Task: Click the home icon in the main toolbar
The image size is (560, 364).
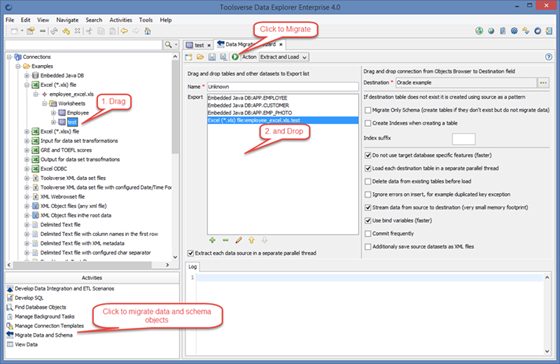Action: coord(147,31)
